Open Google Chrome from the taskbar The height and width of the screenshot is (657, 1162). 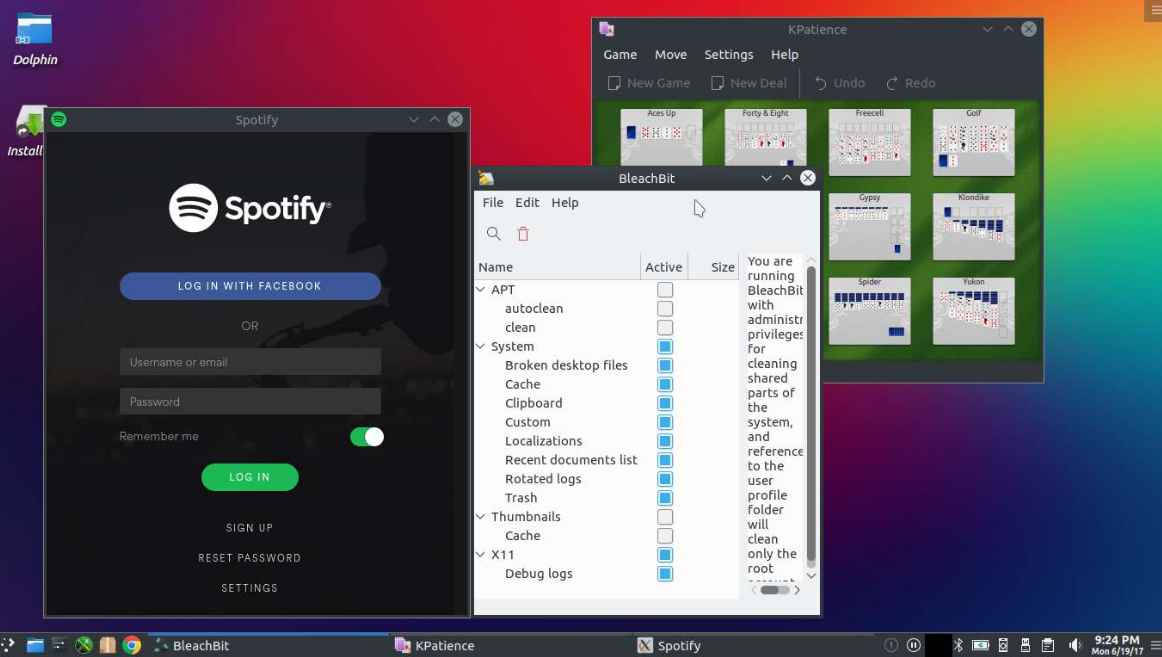[x=132, y=645]
